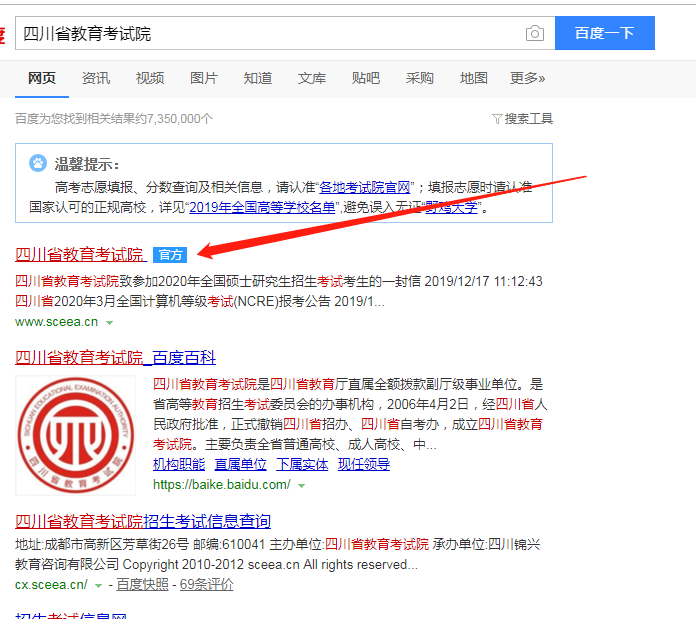Open the 下属实体 sublink
Image resolution: width=696 pixels, height=619 pixels.
pos(302,465)
